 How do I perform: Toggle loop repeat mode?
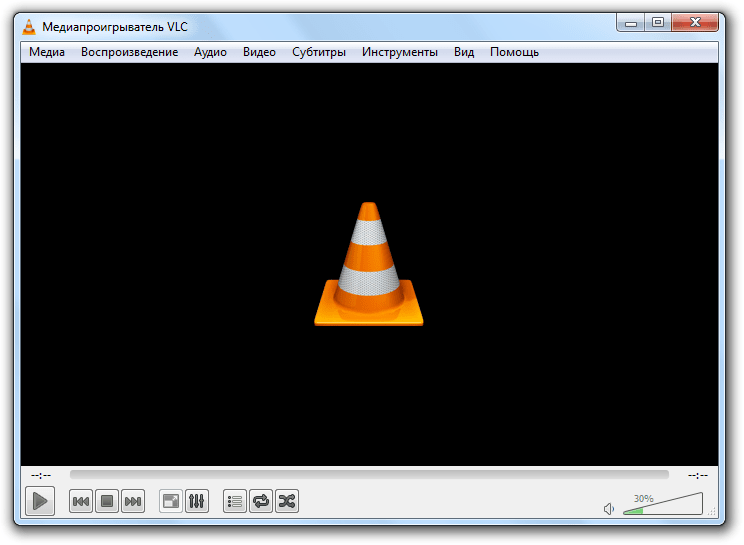point(261,501)
